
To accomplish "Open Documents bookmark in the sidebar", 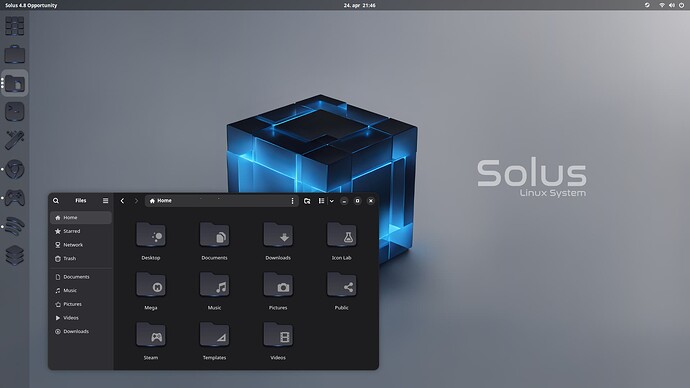I will [81, 277].
